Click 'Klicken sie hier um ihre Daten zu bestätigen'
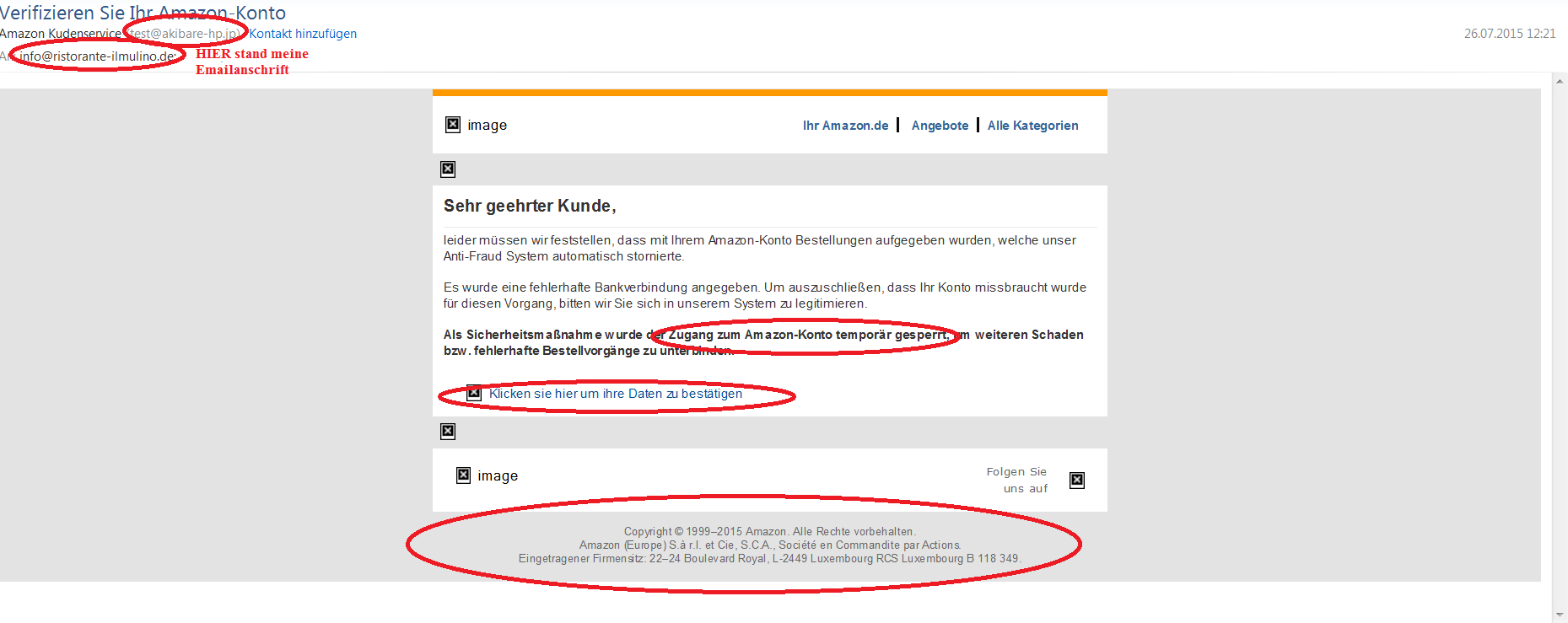This screenshot has width=1568, height=623. (x=616, y=394)
